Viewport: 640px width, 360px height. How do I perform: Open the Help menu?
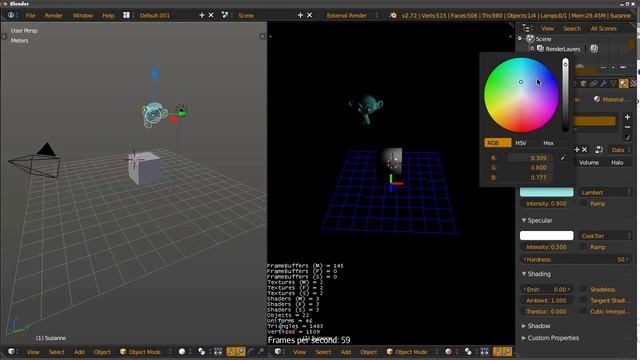click(108, 16)
